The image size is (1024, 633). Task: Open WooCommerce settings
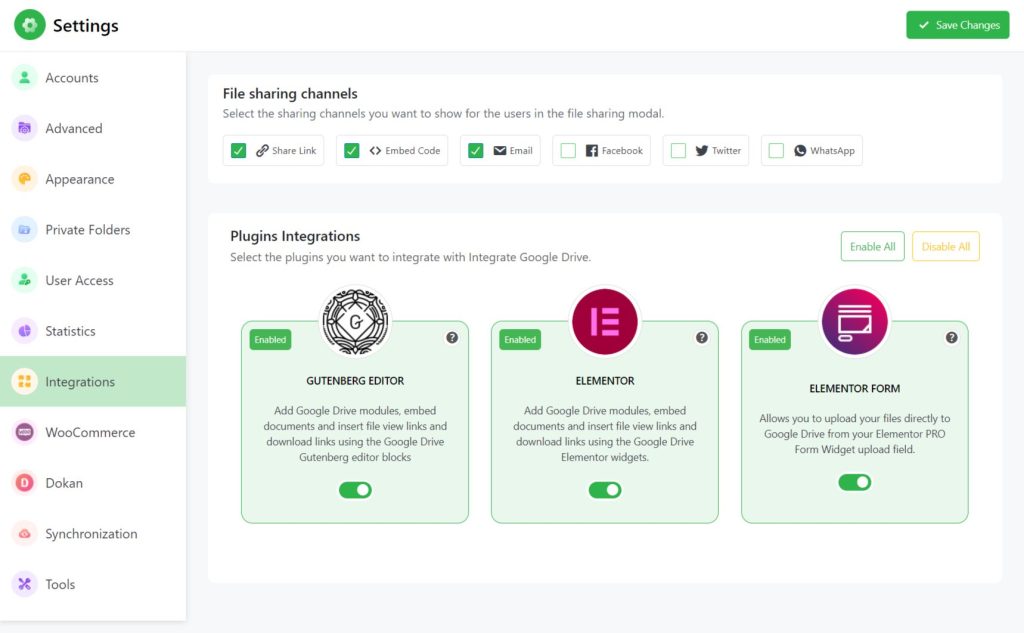coord(93,432)
